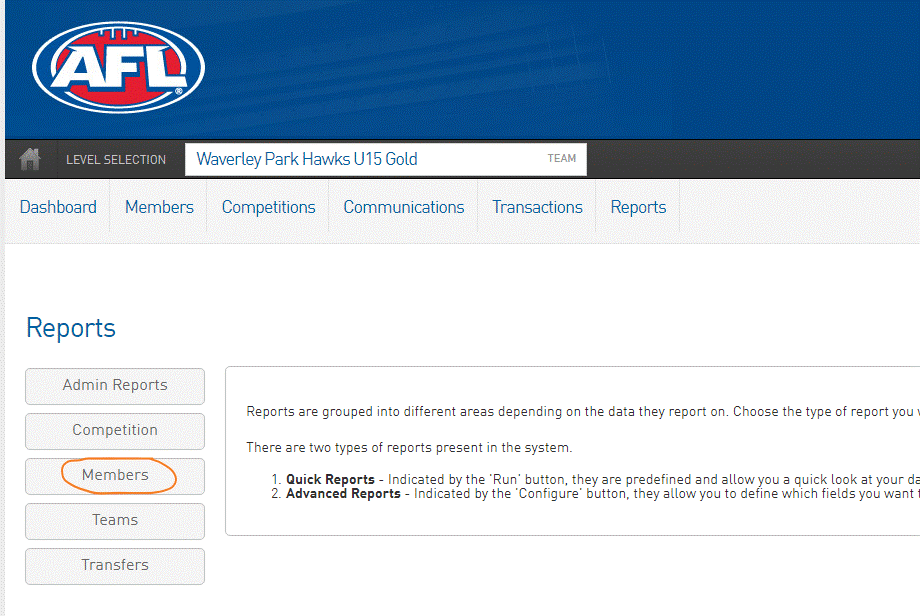Go to home via the house icon
Image resolution: width=920 pixels, height=616 pixels.
(x=30, y=159)
